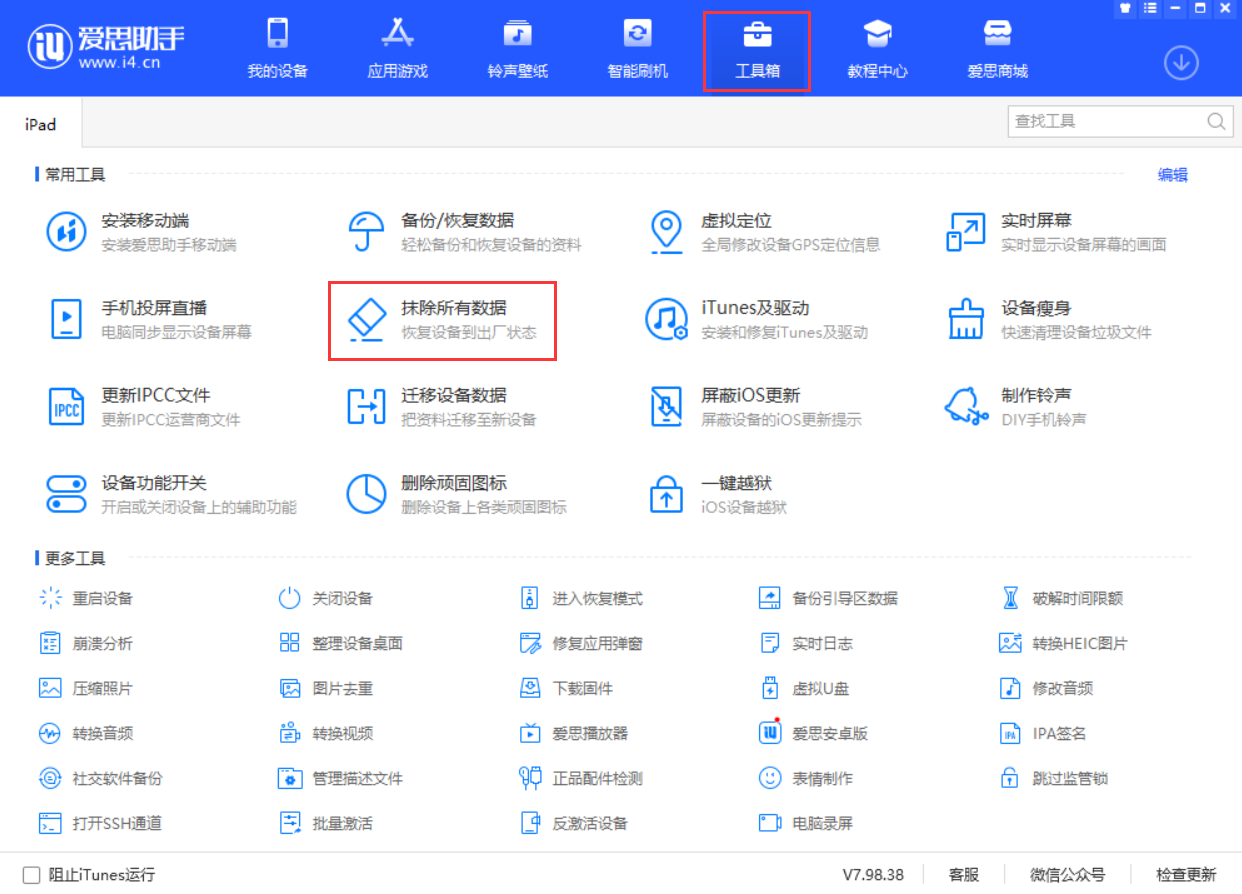Launch 图片去重 tool
This screenshot has width=1242, height=894.
coord(326,688)
